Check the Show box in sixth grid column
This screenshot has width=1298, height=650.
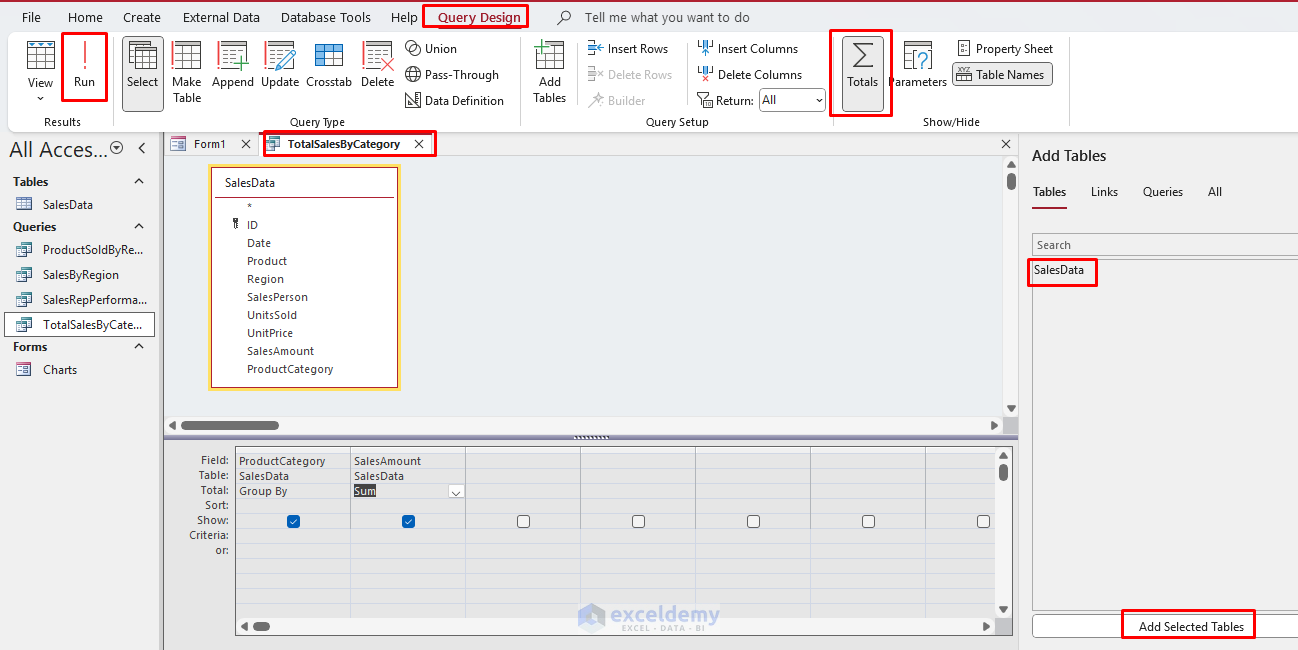(868, 521)
